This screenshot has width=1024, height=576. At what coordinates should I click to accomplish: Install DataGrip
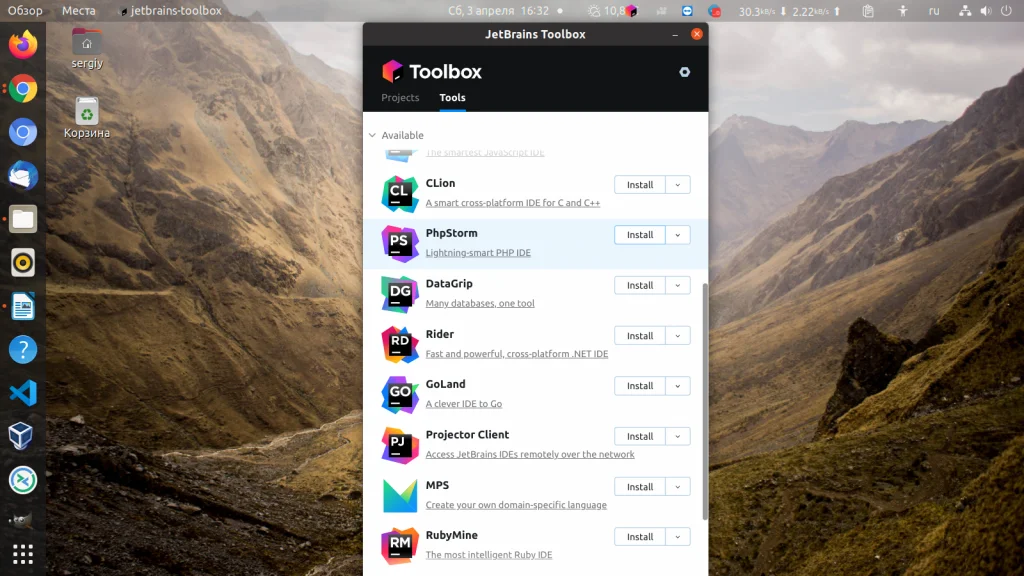[640, 285]
